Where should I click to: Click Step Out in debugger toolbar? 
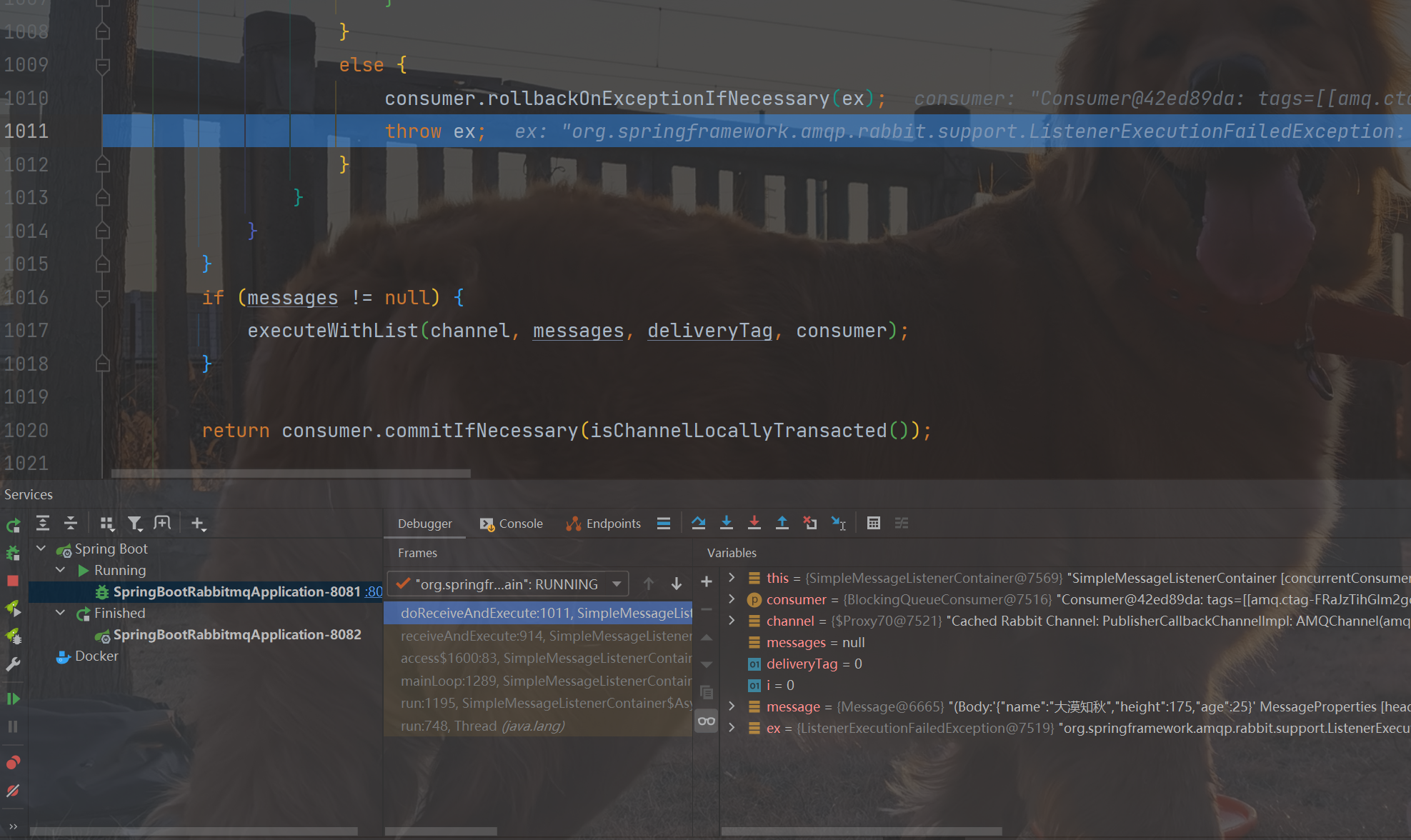pyautogui.click(x=782, y=524)
